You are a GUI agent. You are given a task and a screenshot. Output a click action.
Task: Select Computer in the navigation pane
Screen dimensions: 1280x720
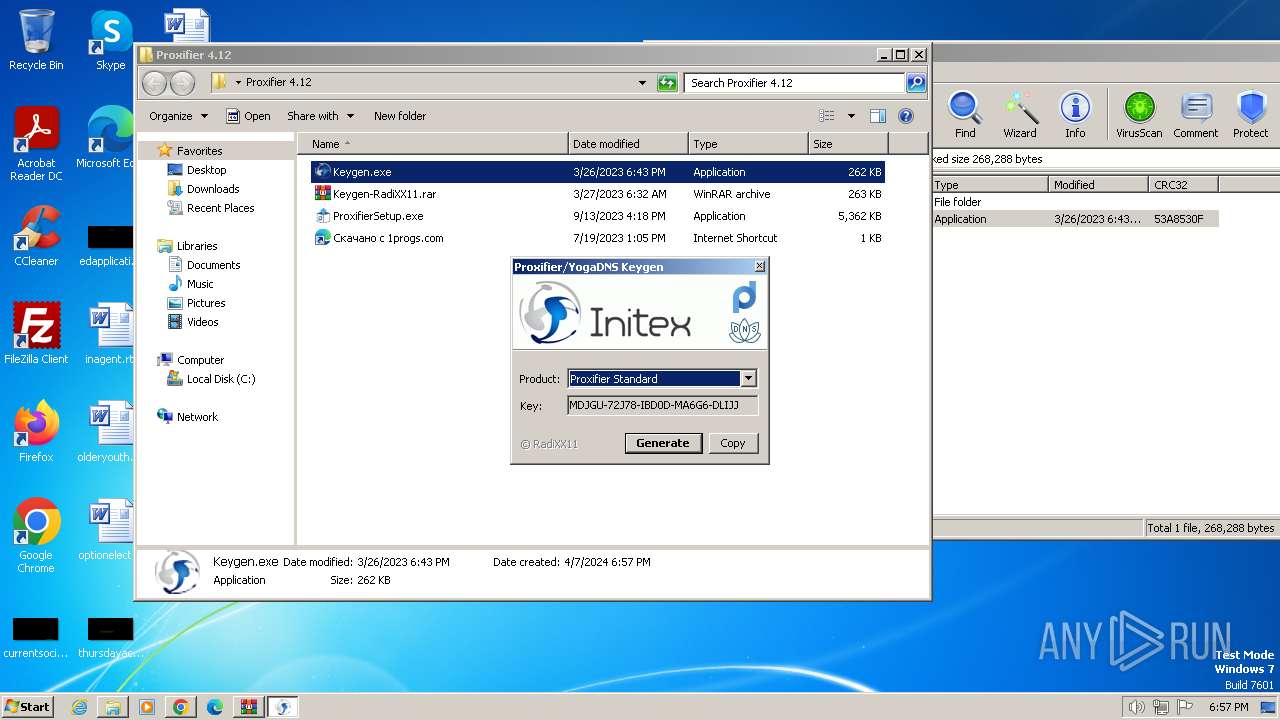pyautogui.click(x=200, y=360)
